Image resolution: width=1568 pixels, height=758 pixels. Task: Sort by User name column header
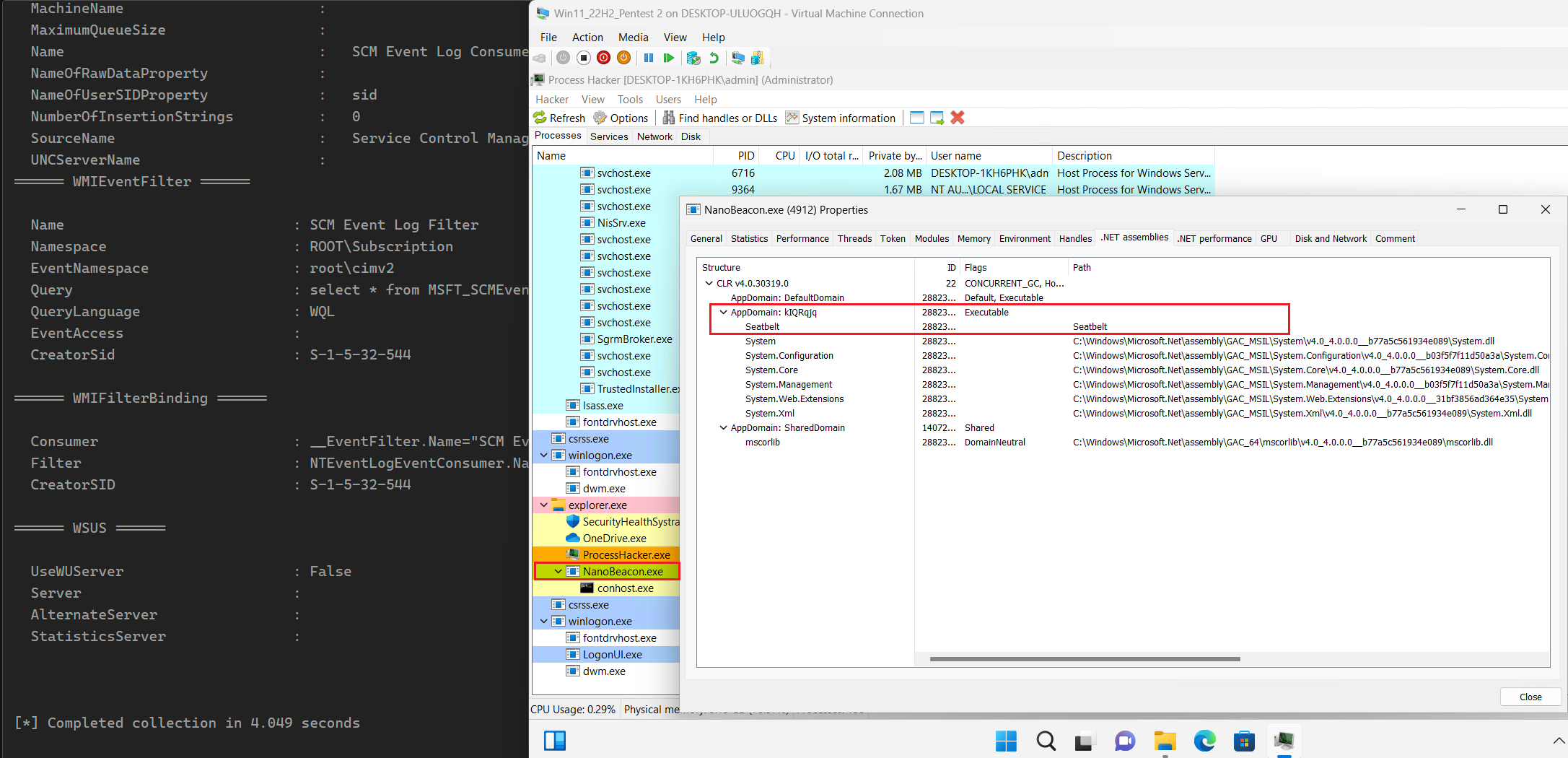(x=988, y=156)
